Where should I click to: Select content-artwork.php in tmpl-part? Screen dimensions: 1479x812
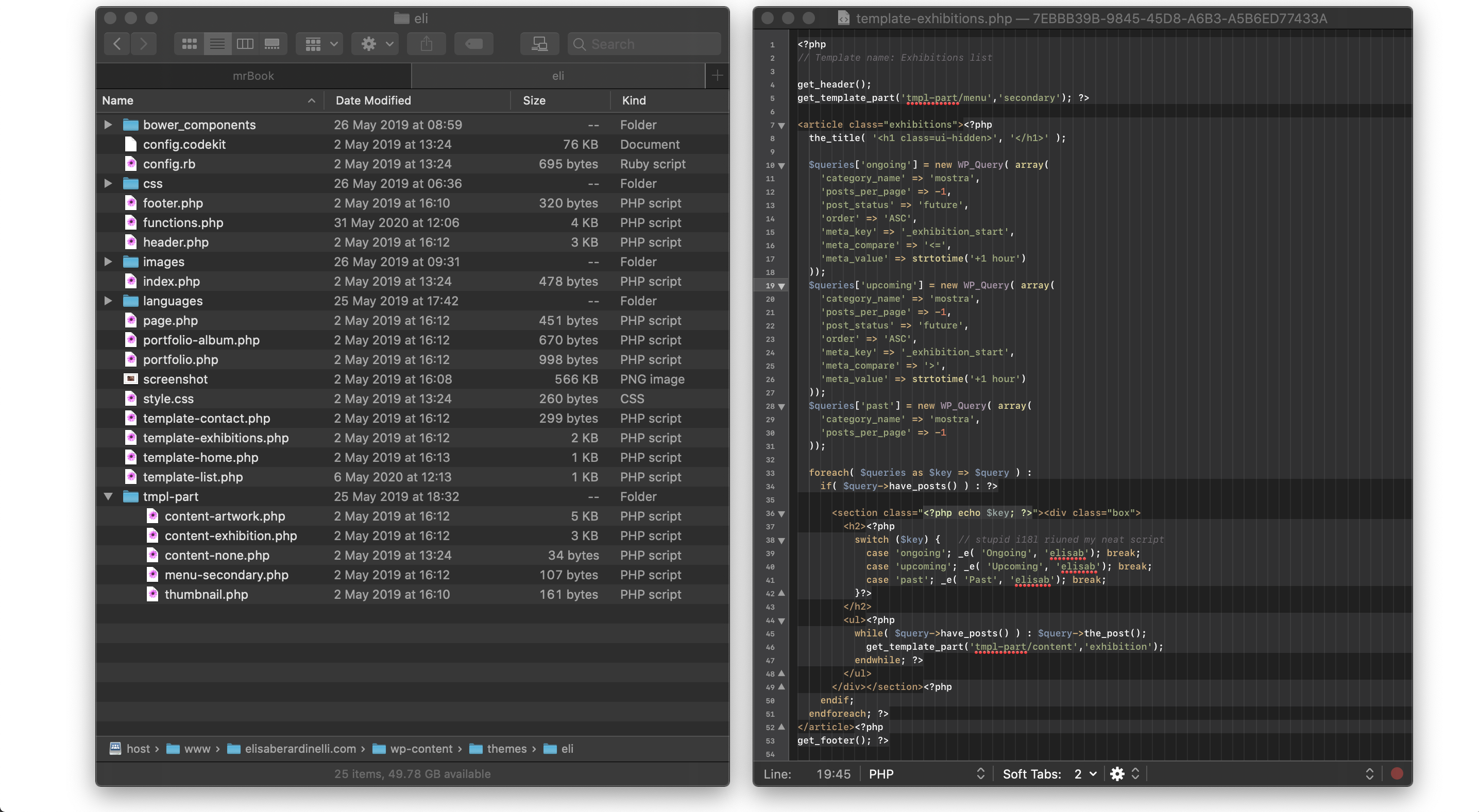pyautogui.click(x=412, y=516)
